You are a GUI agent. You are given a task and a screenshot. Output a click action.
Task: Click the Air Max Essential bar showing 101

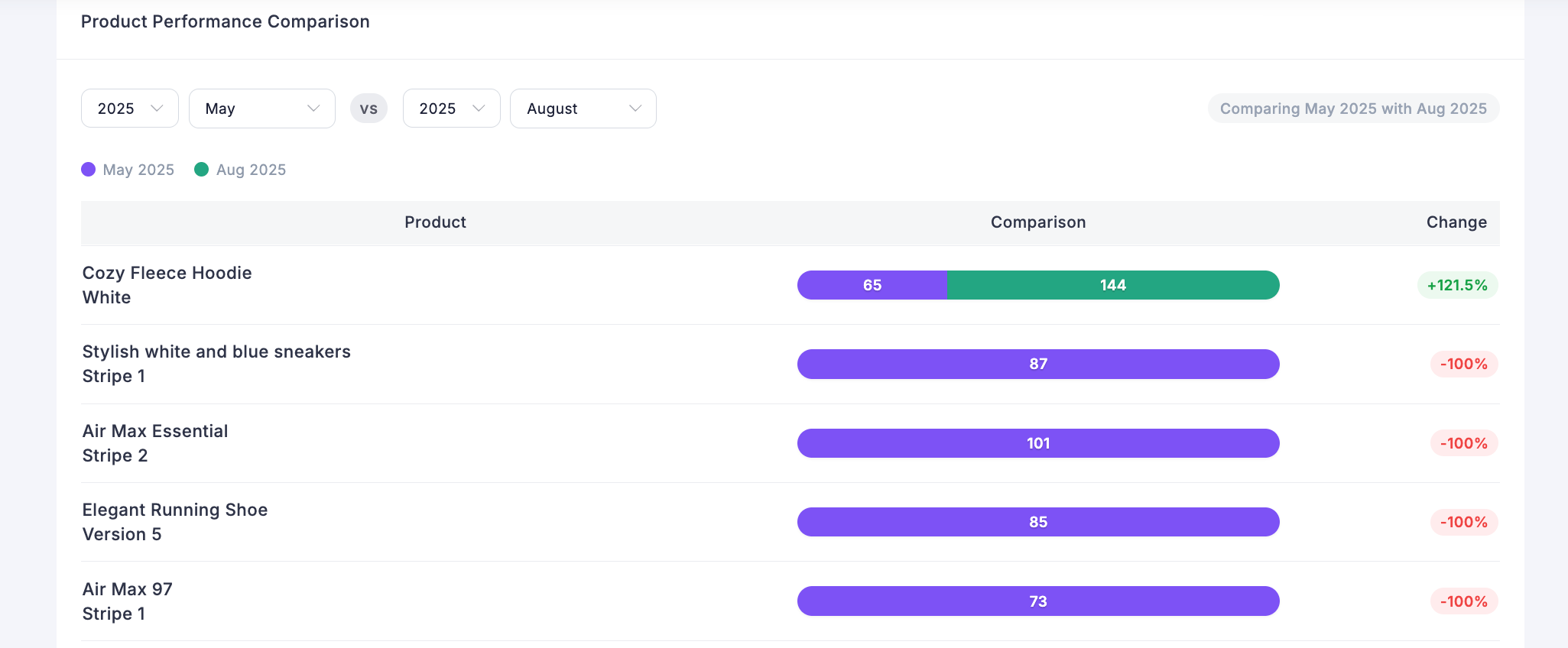[x=1037, y=443]
